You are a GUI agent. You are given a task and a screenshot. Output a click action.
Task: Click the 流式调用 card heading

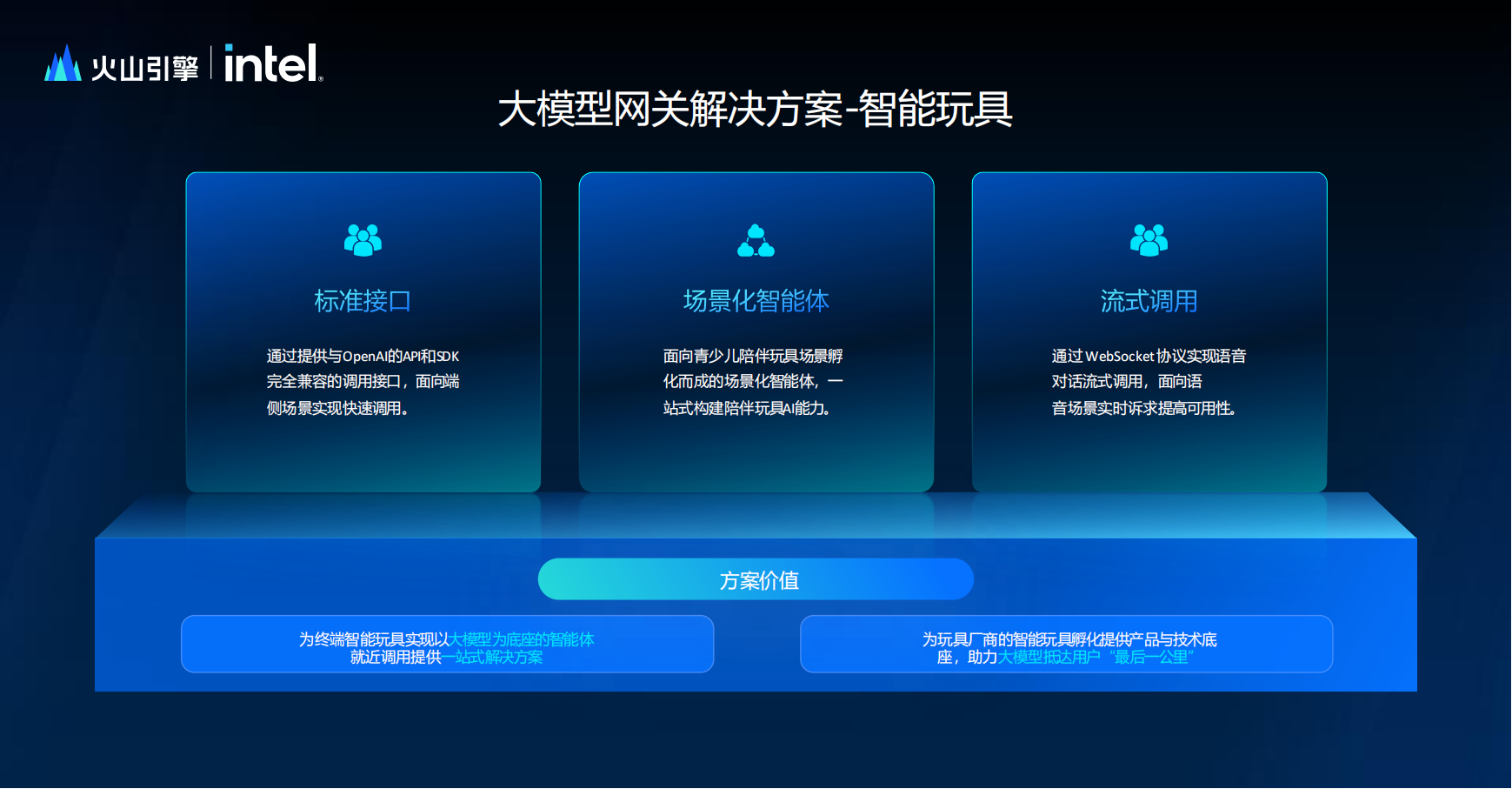(1149, 301)
